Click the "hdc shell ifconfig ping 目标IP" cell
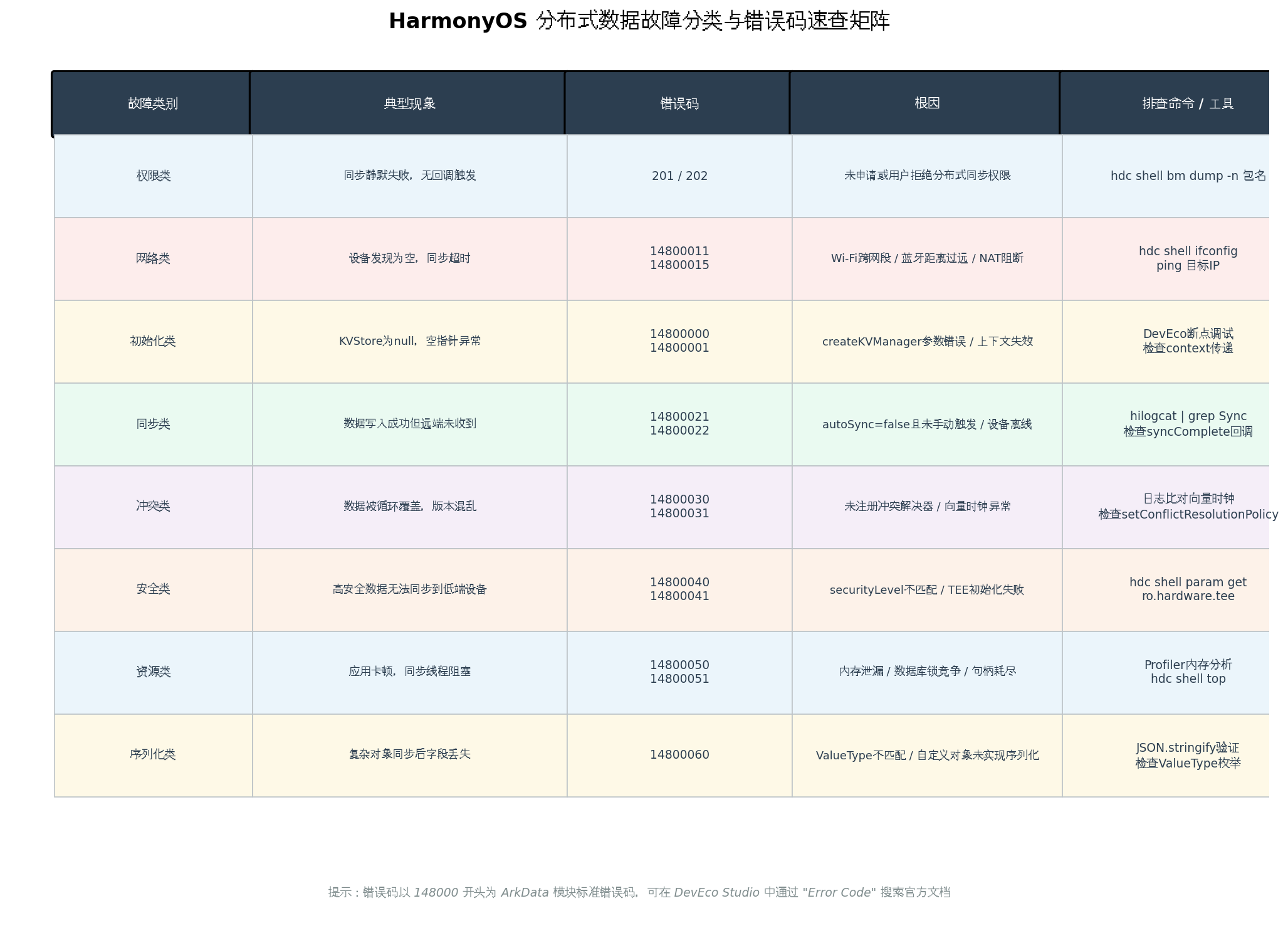The image size is (1288, 928). pos(1166,259)
